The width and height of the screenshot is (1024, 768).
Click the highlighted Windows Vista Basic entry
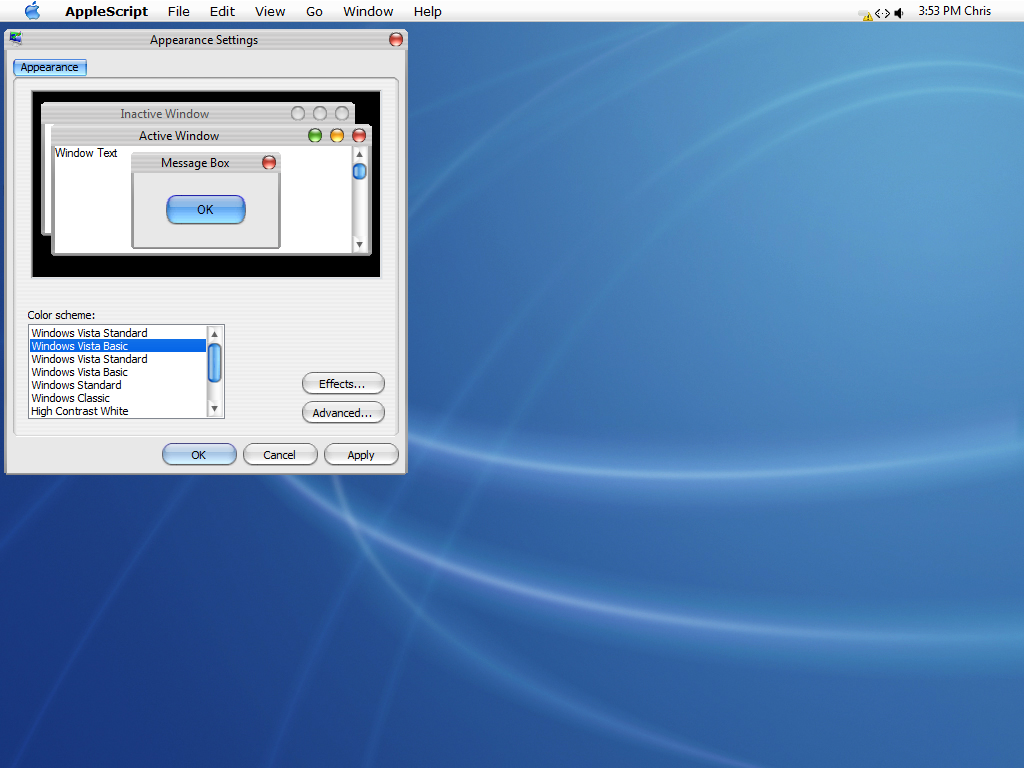click(118, 346)
